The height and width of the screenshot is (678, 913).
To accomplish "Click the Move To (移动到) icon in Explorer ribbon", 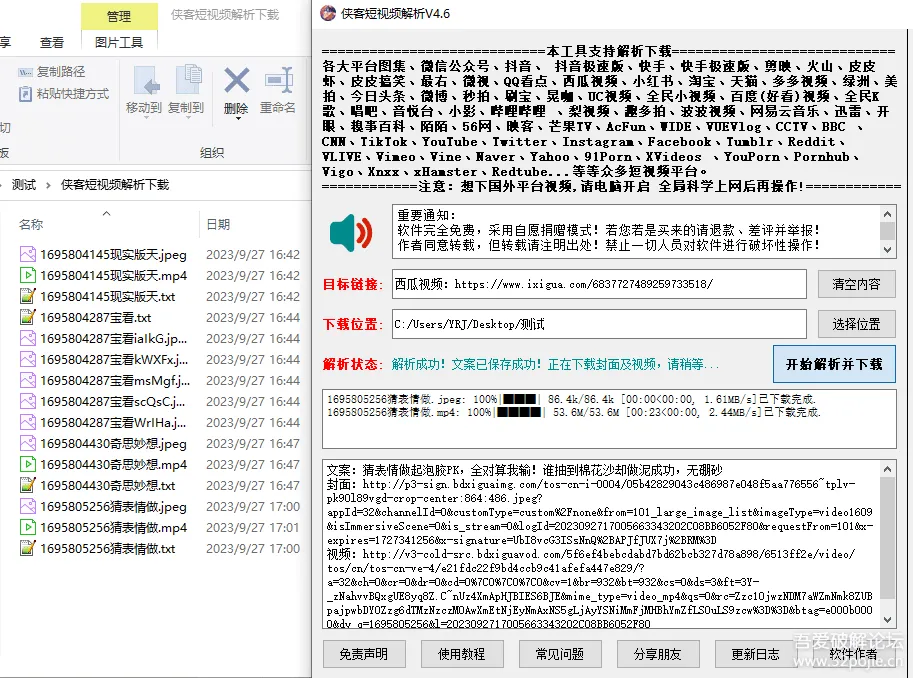I will (x=147, y=80).
